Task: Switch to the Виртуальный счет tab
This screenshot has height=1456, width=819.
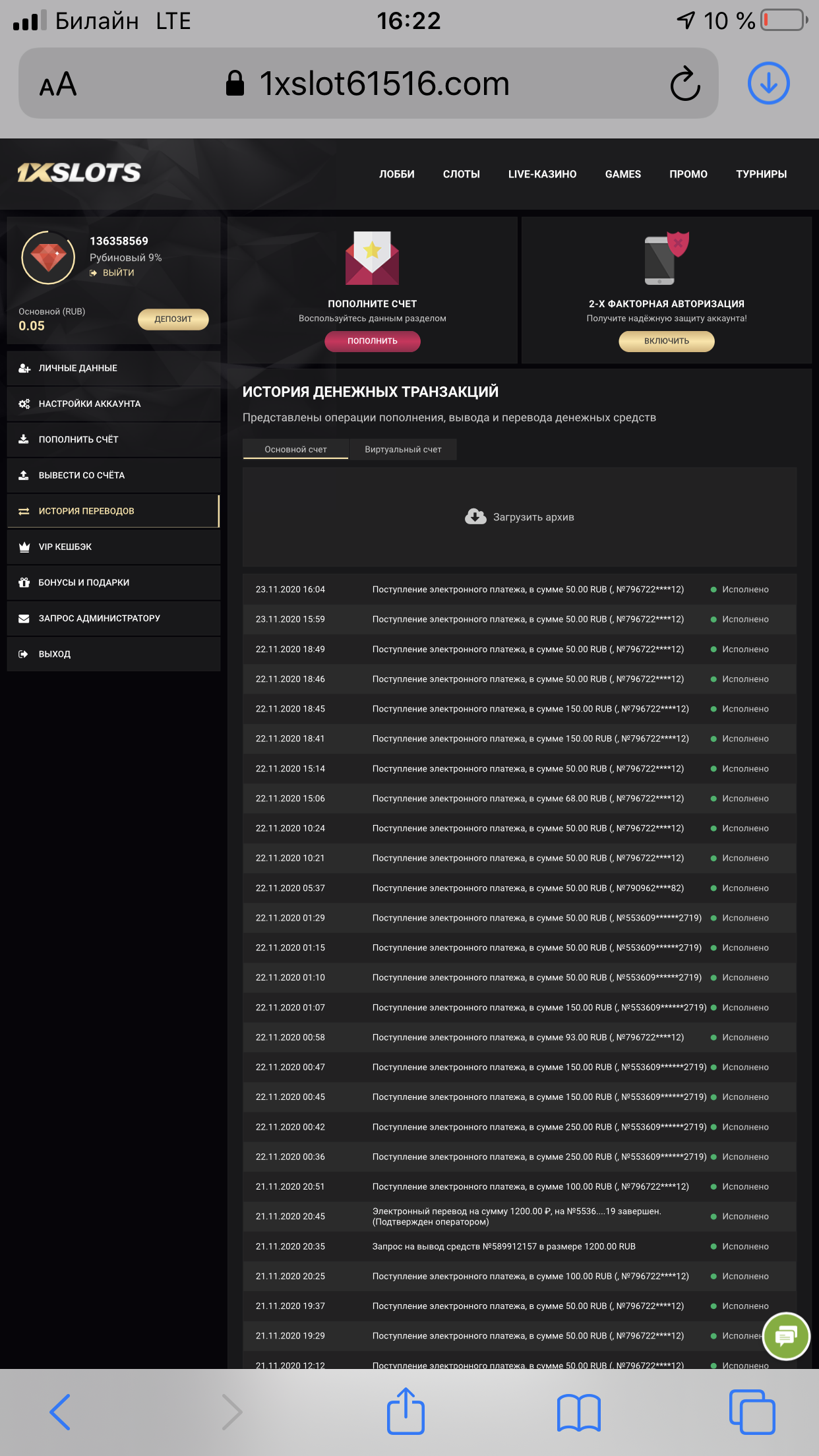Action: (403, 449)
